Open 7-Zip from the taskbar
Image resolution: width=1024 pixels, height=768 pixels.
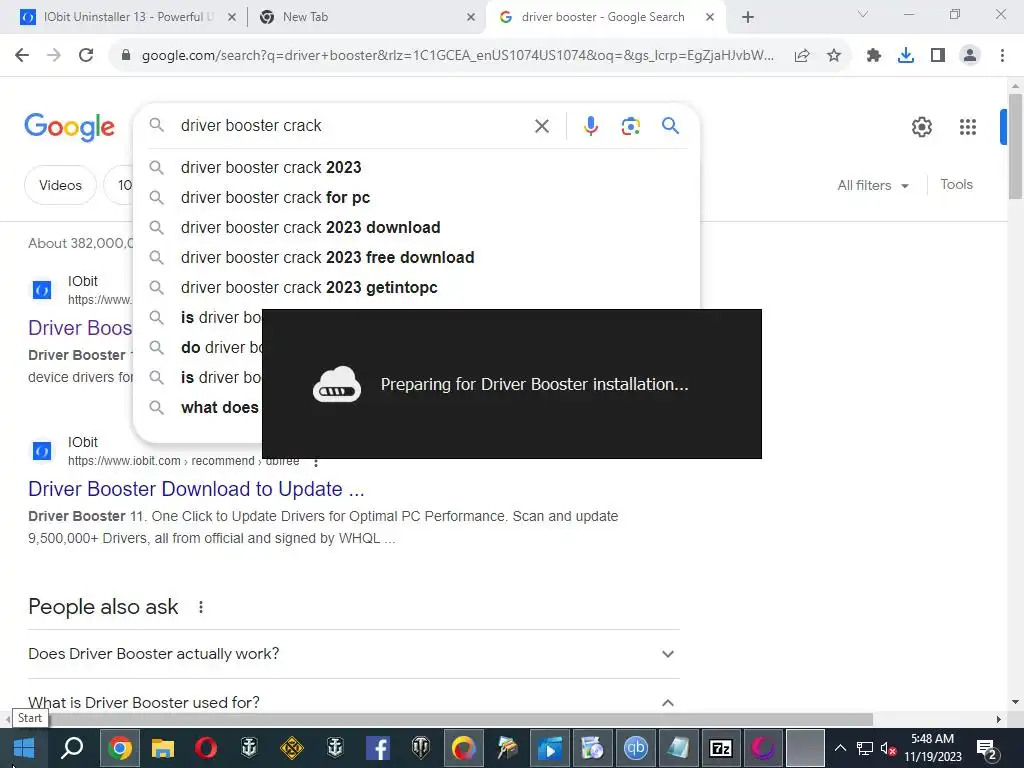(721, 748)
